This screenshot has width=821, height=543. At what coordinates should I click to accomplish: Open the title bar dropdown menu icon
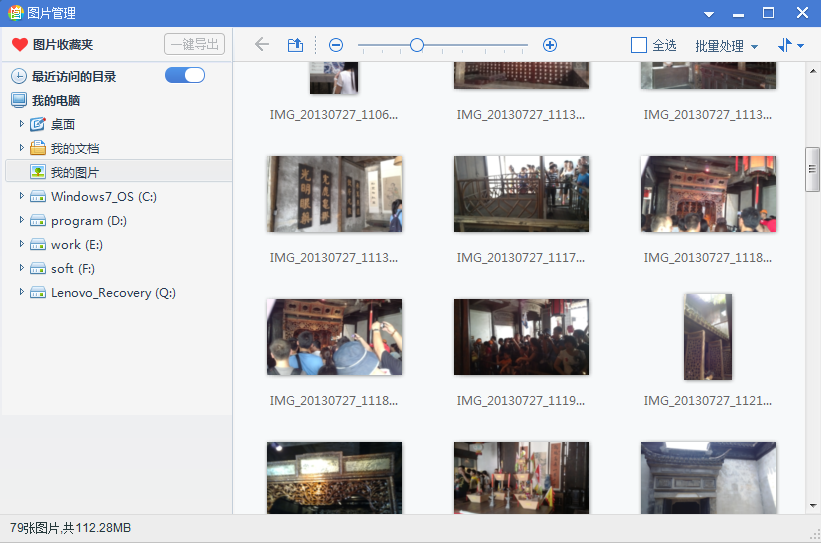(709, 14)
